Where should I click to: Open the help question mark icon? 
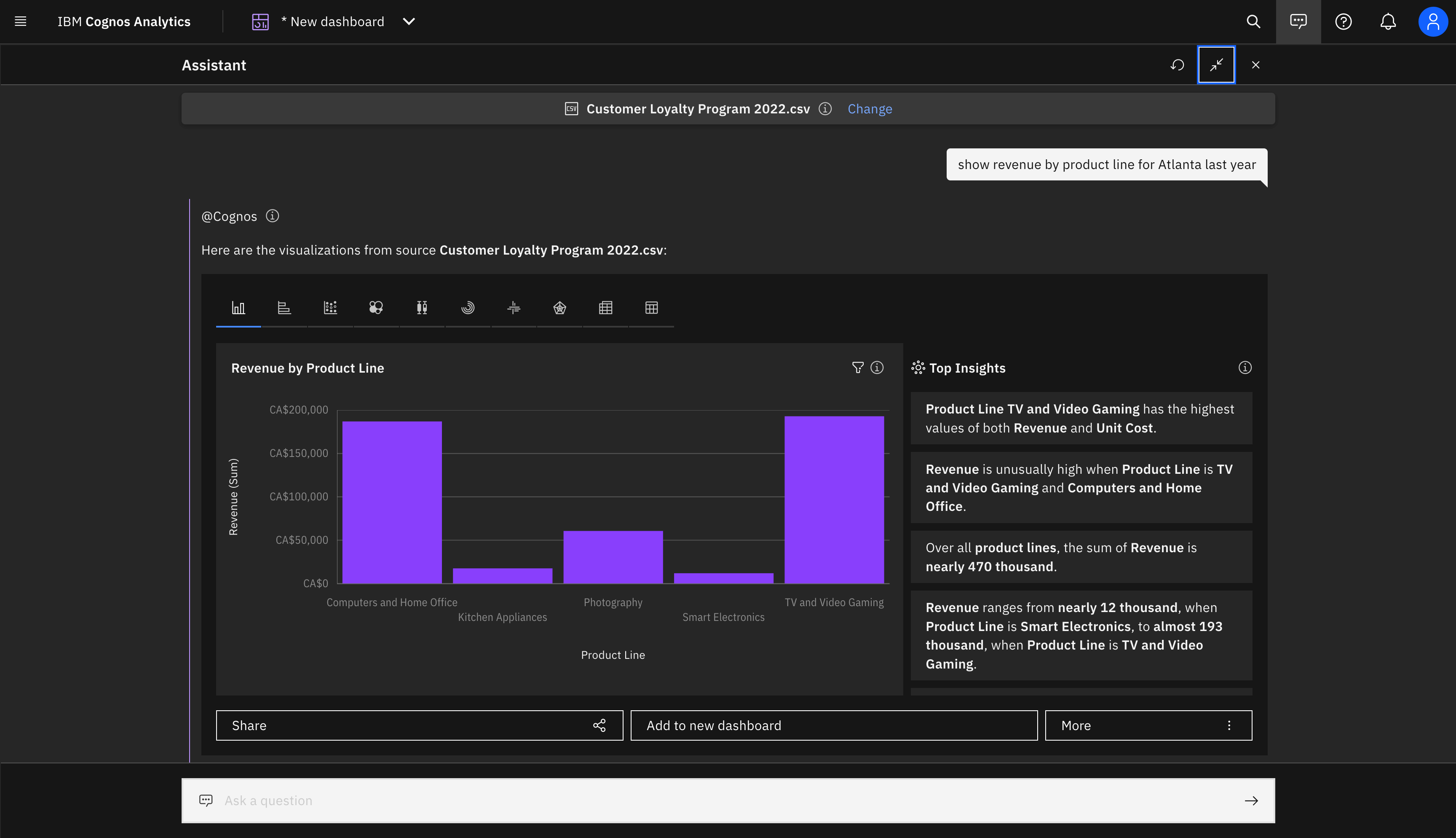[x=1343, y=21]
